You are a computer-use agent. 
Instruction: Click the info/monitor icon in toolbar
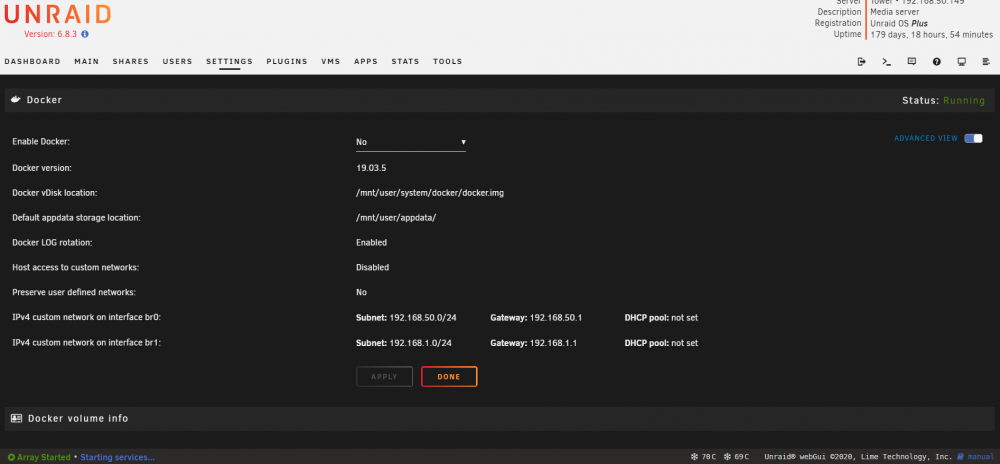point(961,62)
